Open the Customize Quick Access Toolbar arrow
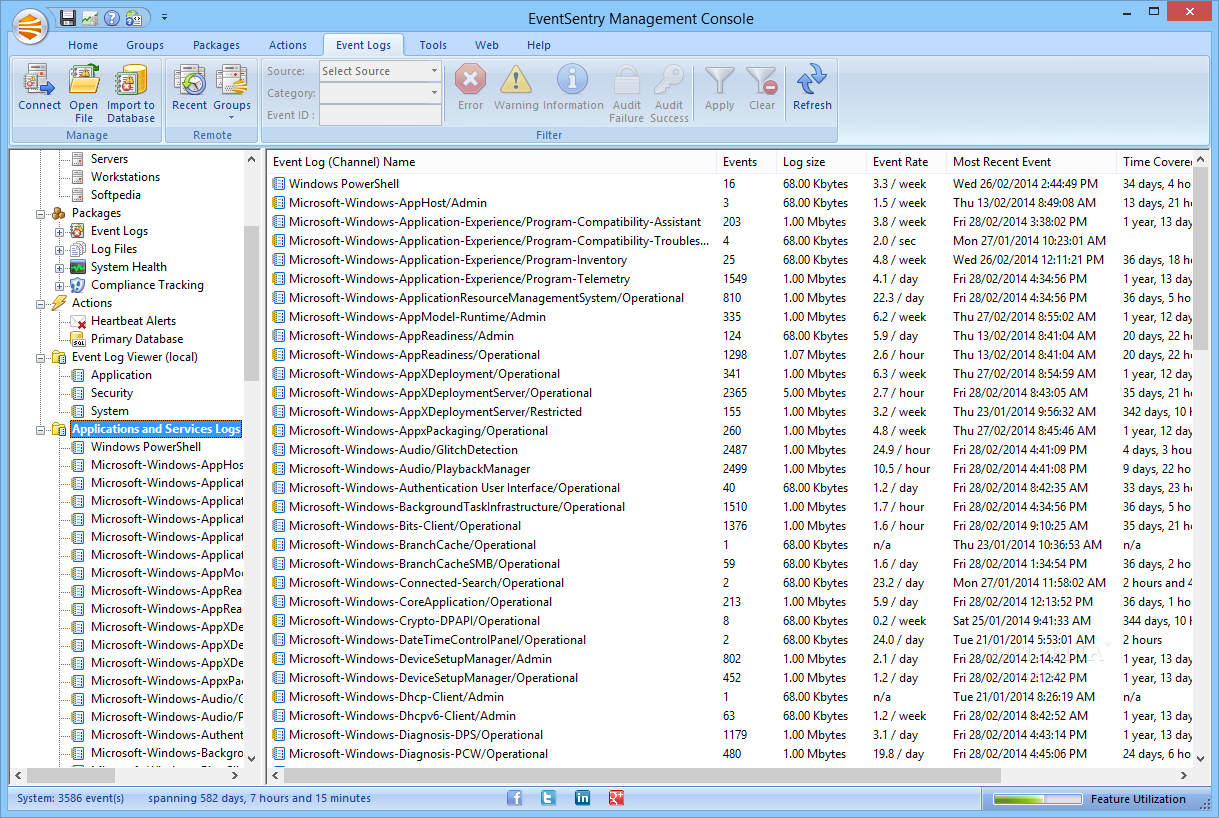Screen dimensions: 1219x818 point(164,18)
